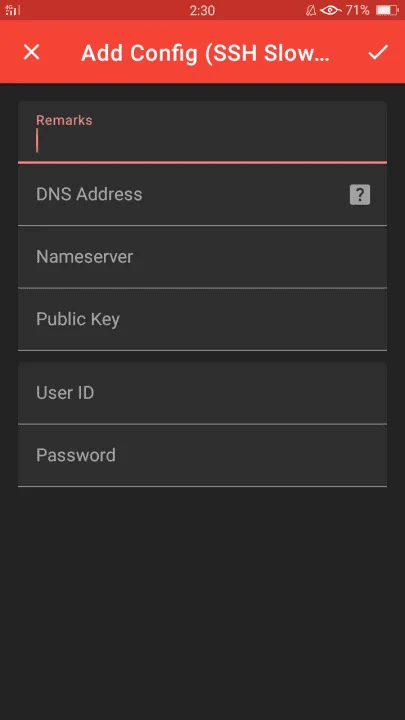
Task: Open DNS Address help question mark
Action: pos(360,195)
